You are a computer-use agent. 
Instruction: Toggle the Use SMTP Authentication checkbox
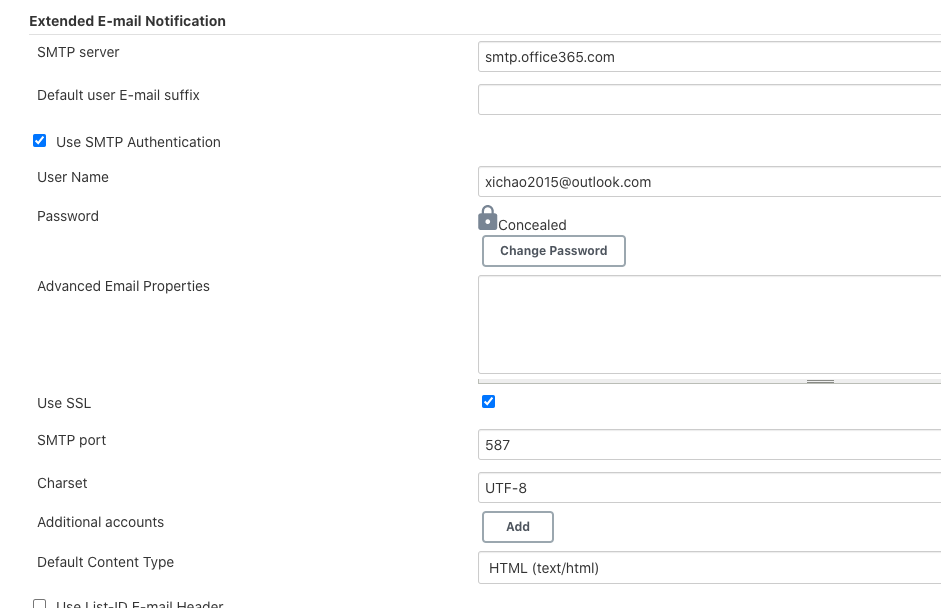40,141
